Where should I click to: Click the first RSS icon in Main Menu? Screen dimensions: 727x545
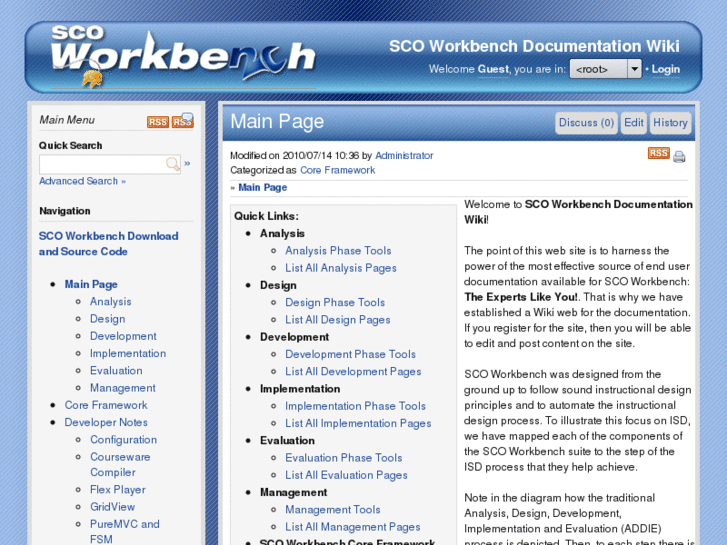(x=158, y=122)
